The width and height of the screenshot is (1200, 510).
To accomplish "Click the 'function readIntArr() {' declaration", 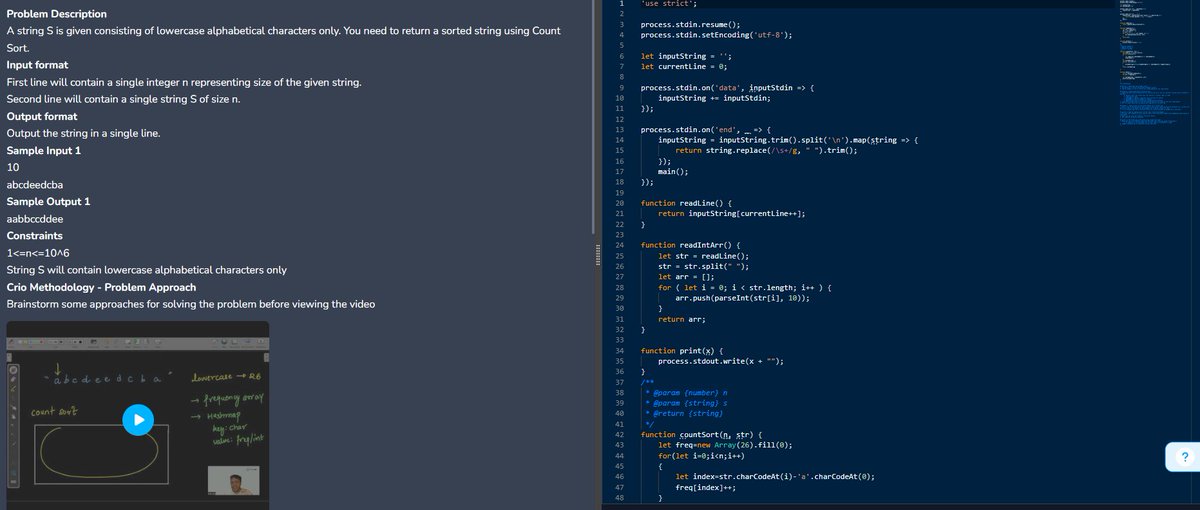I will tap(691, 245).
